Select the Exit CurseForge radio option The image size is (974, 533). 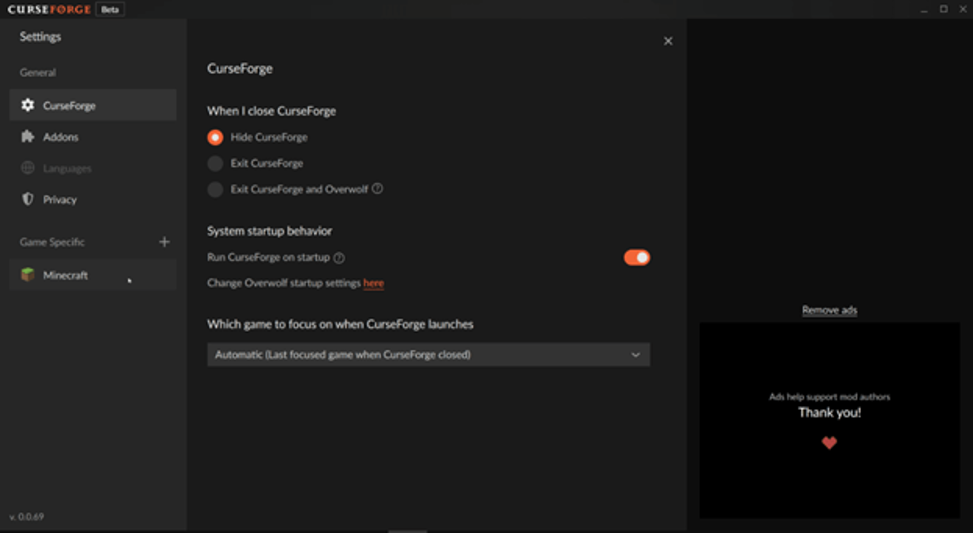(x=215, y=163)
